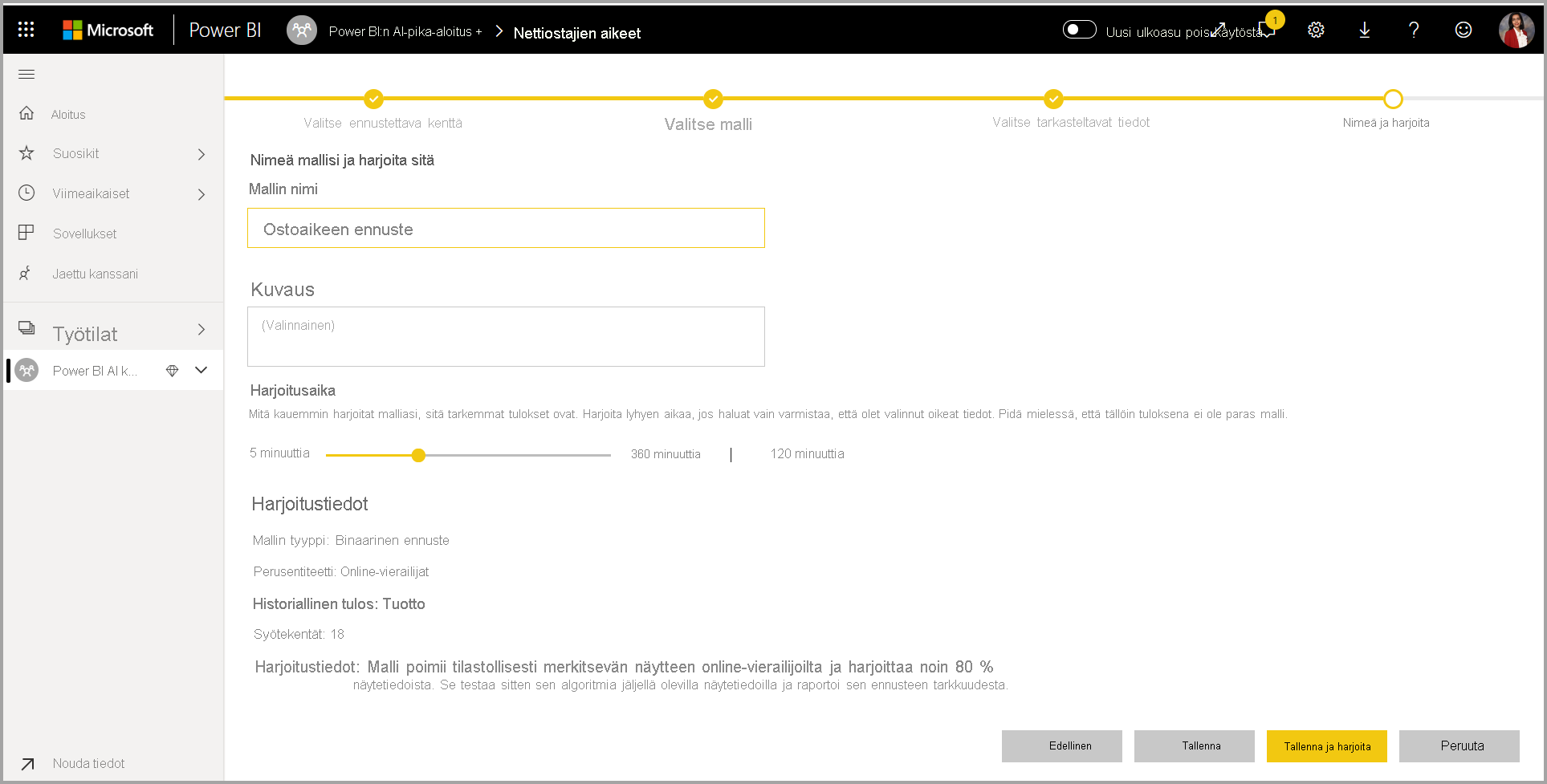Open the help question mark icon

point(1414,30)
